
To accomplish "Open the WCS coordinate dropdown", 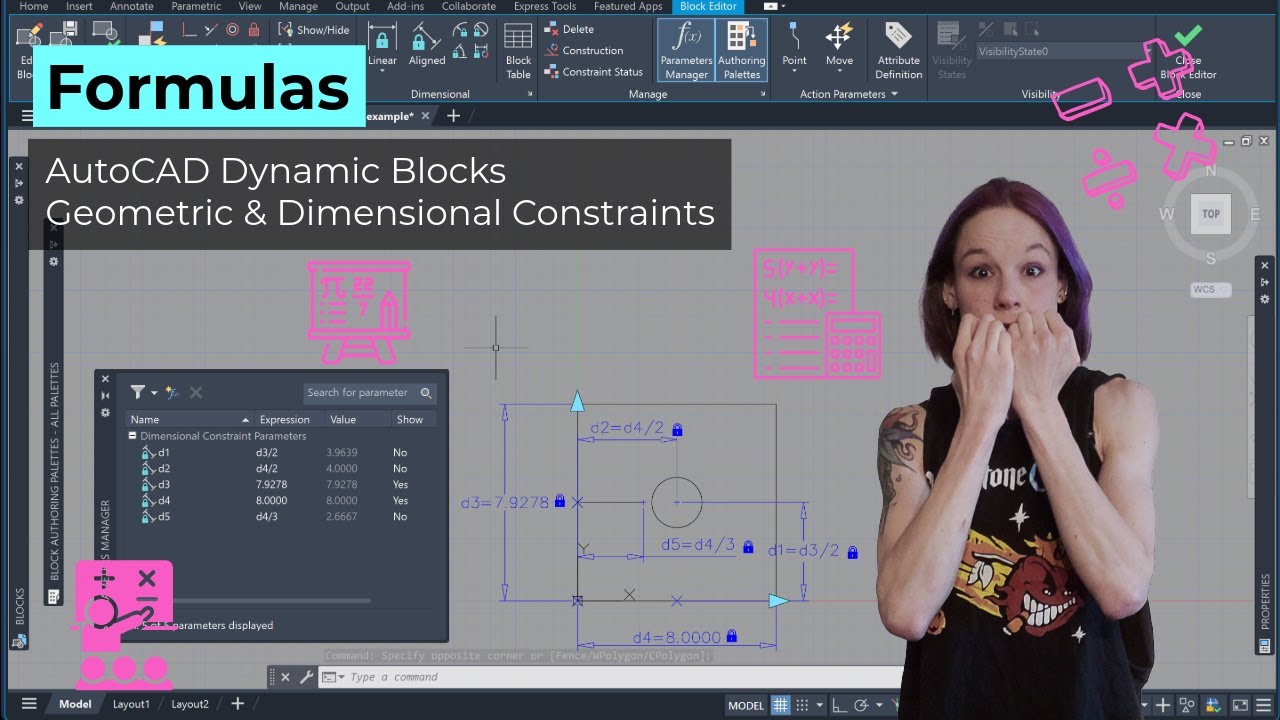I will 1210,290.
